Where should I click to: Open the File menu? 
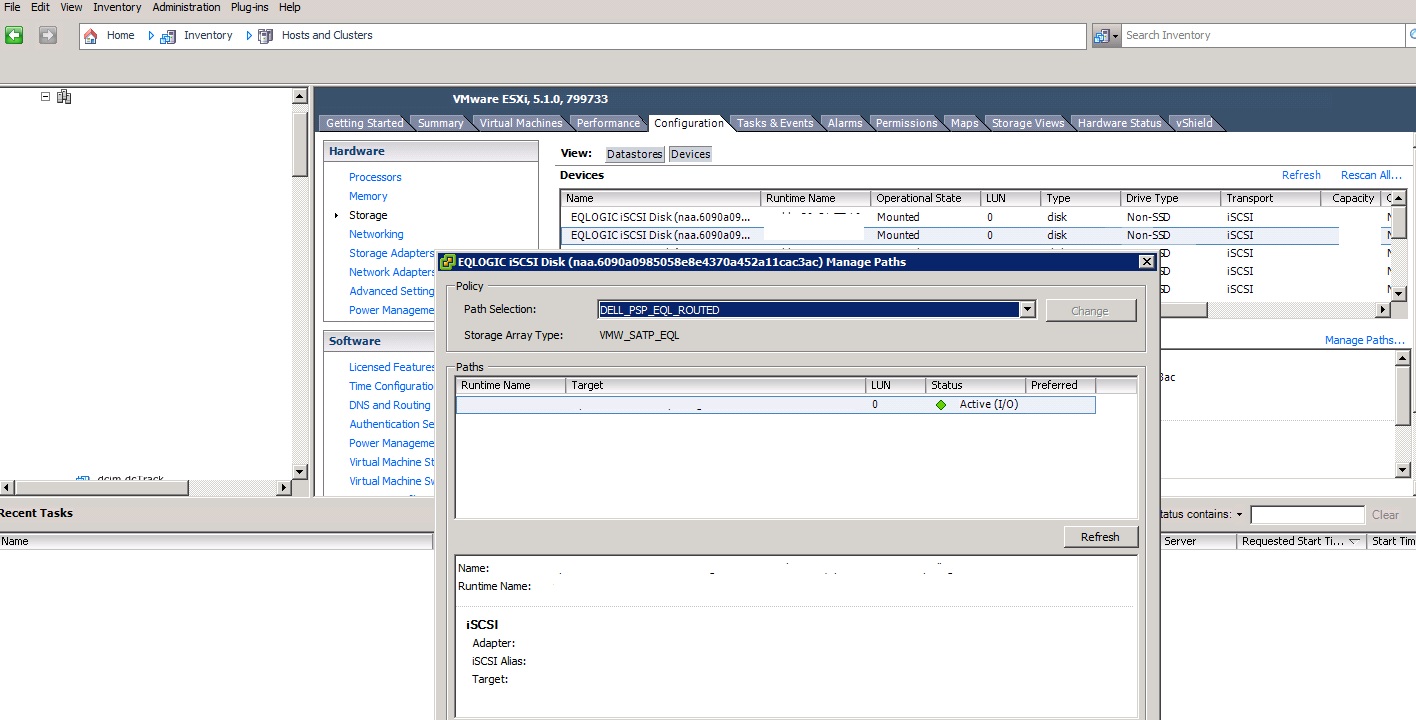coord(12,7)
